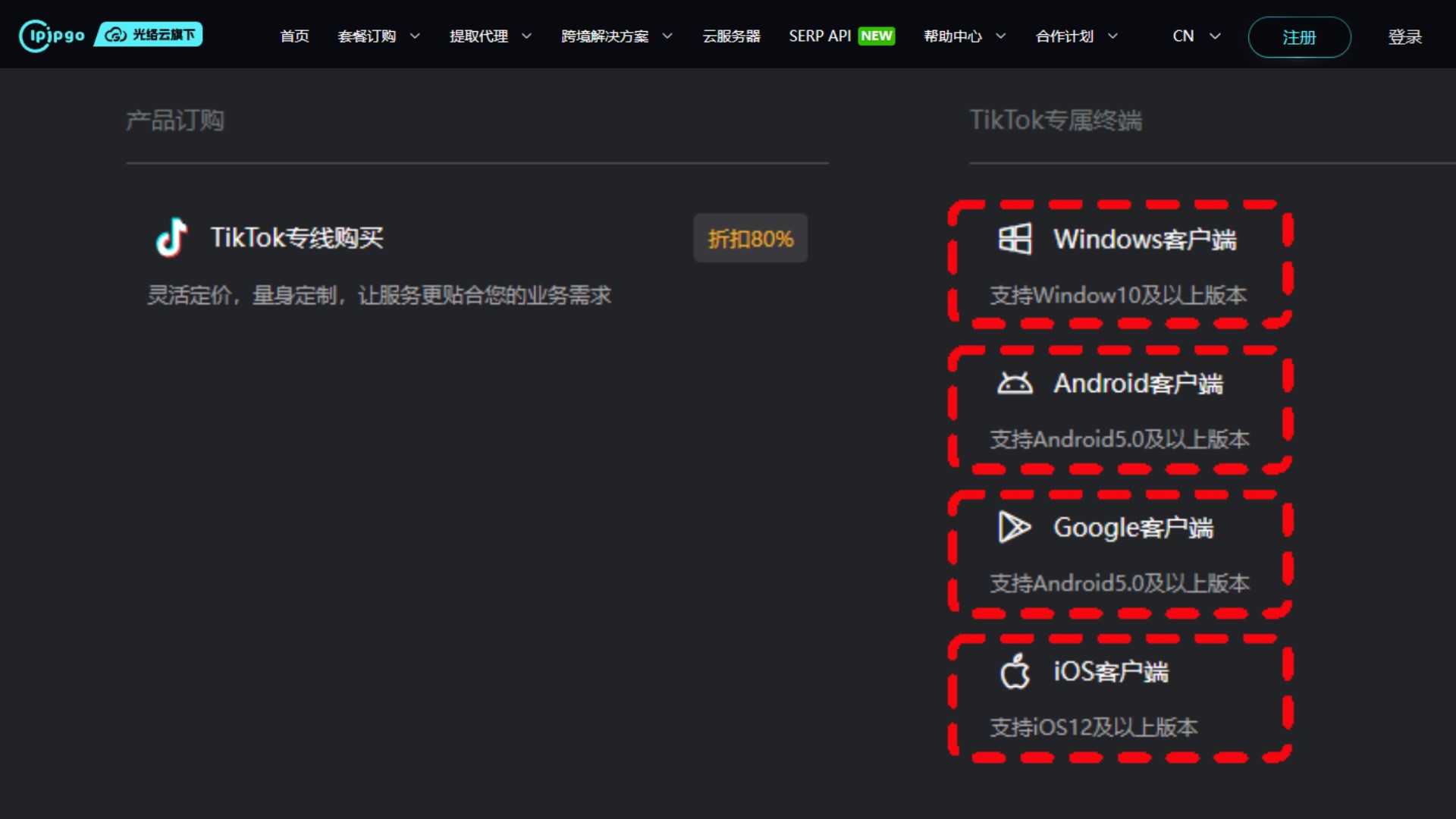Click the 光络云旗下 cloud badge
Screen dimensions: 1456x819
click(148, 35)
